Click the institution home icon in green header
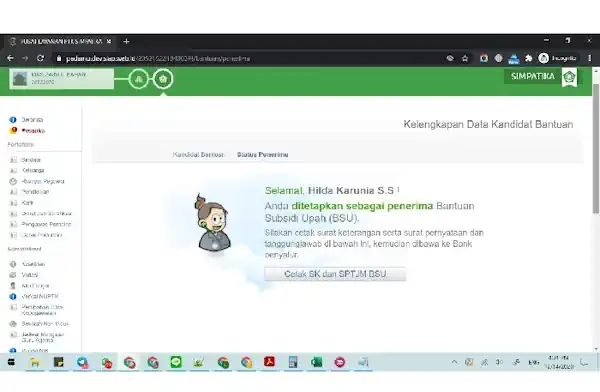 pyautogui.click(x=139, y=79)
